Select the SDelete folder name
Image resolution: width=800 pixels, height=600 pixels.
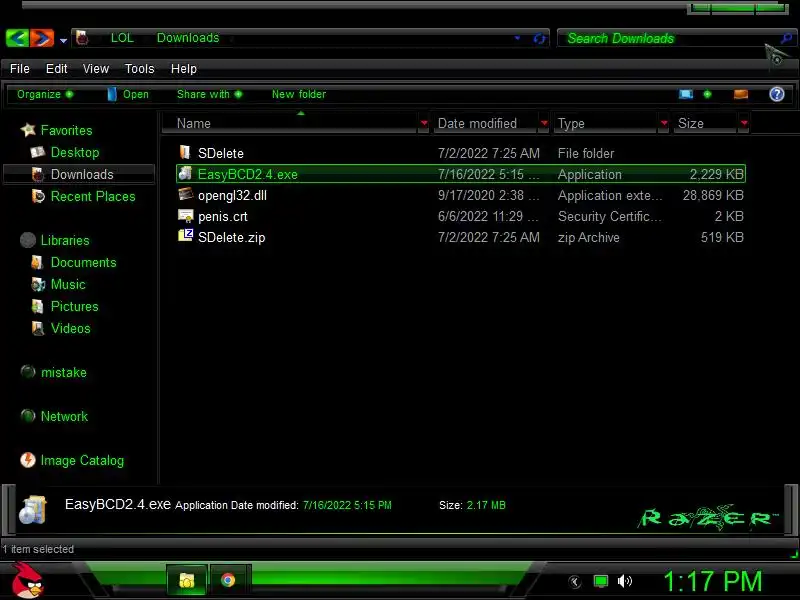pyautogui.click(x=220, y=153)
